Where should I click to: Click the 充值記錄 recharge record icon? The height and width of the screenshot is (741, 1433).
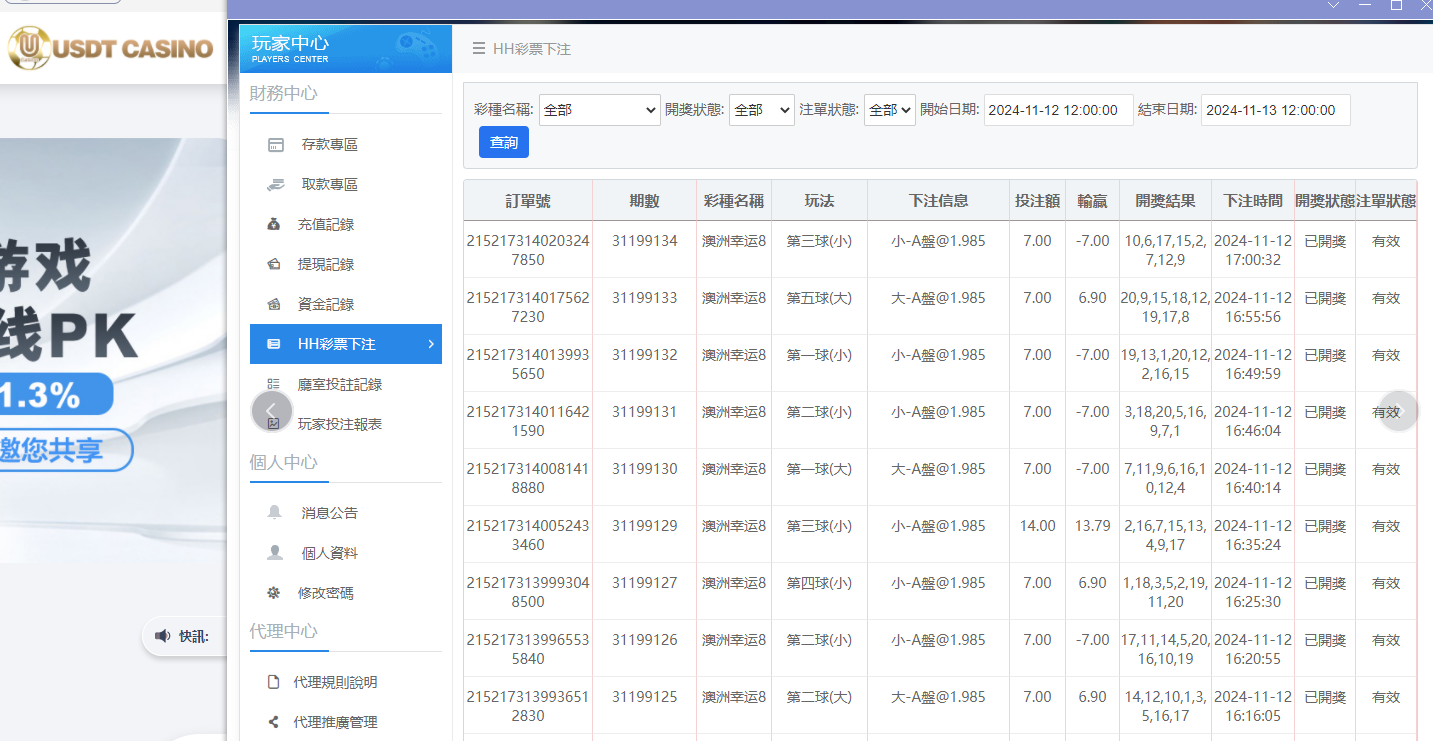click(x=274, y=224)
